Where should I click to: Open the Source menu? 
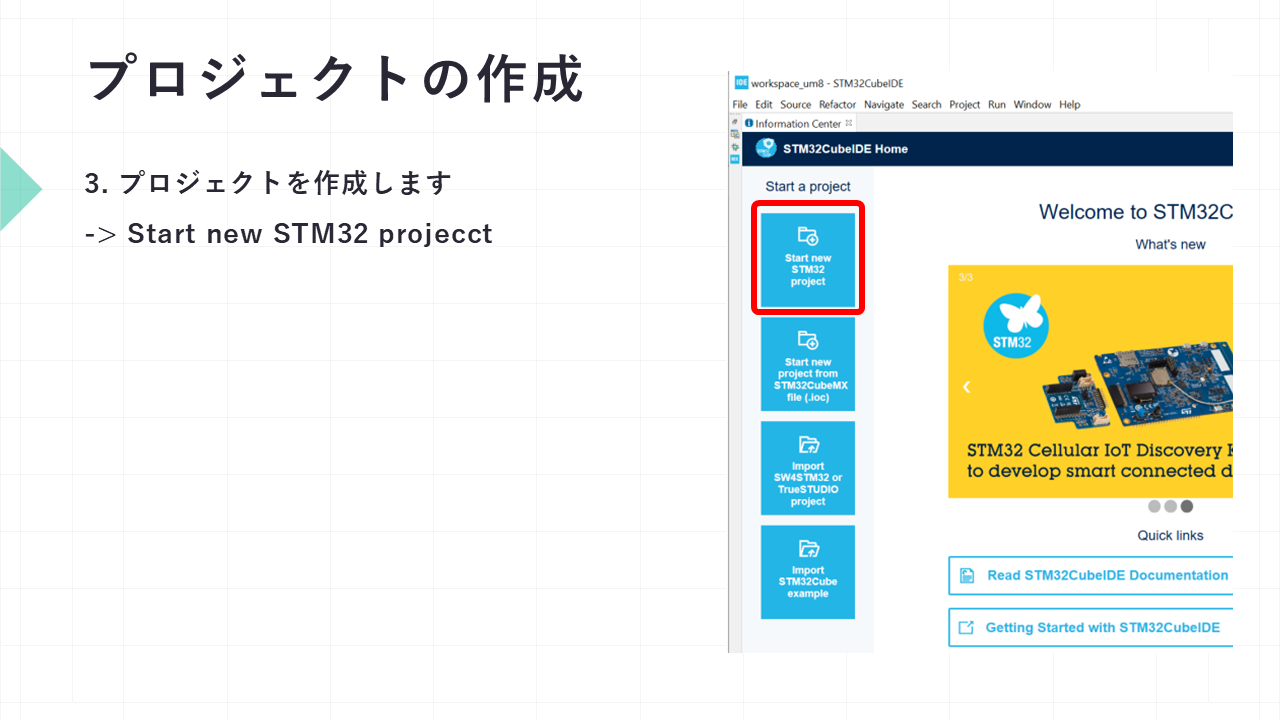tap(796, 105)
